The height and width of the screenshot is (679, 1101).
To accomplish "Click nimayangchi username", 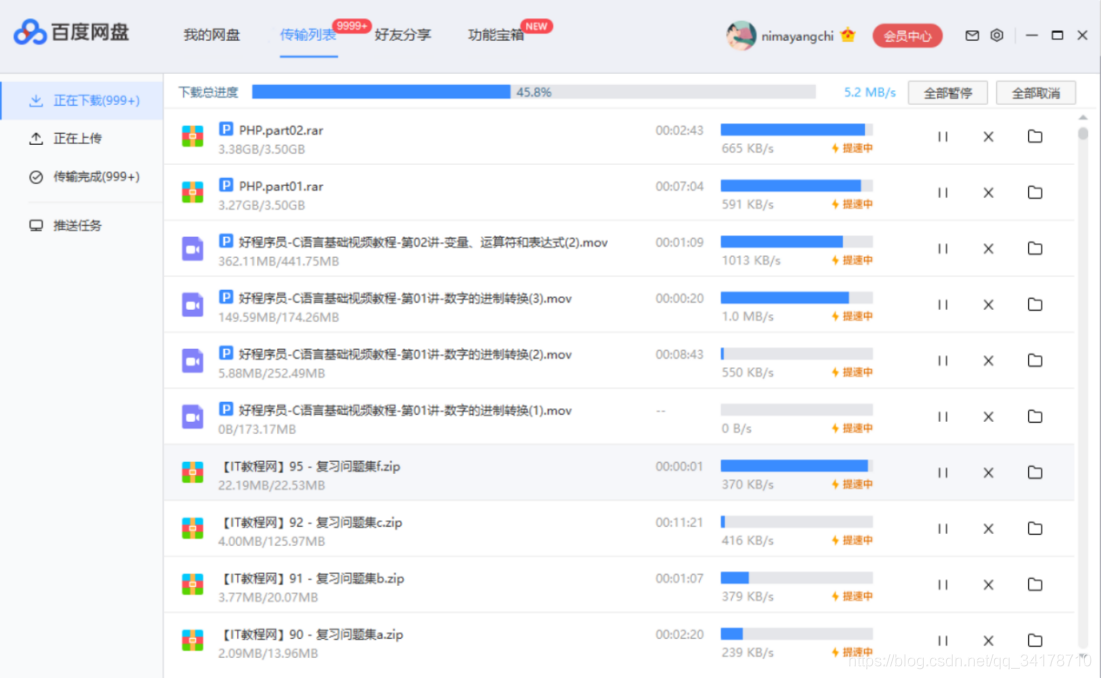I will point(797,36).
